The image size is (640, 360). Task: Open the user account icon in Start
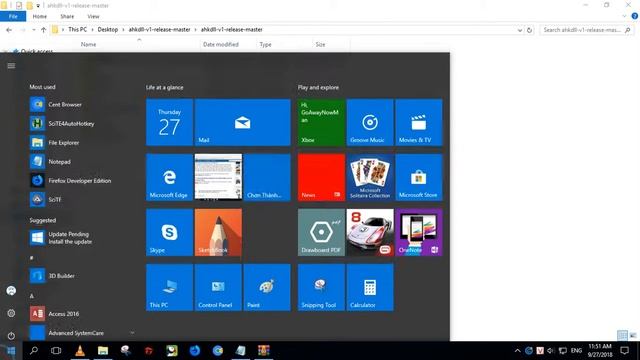coord(11,291)
